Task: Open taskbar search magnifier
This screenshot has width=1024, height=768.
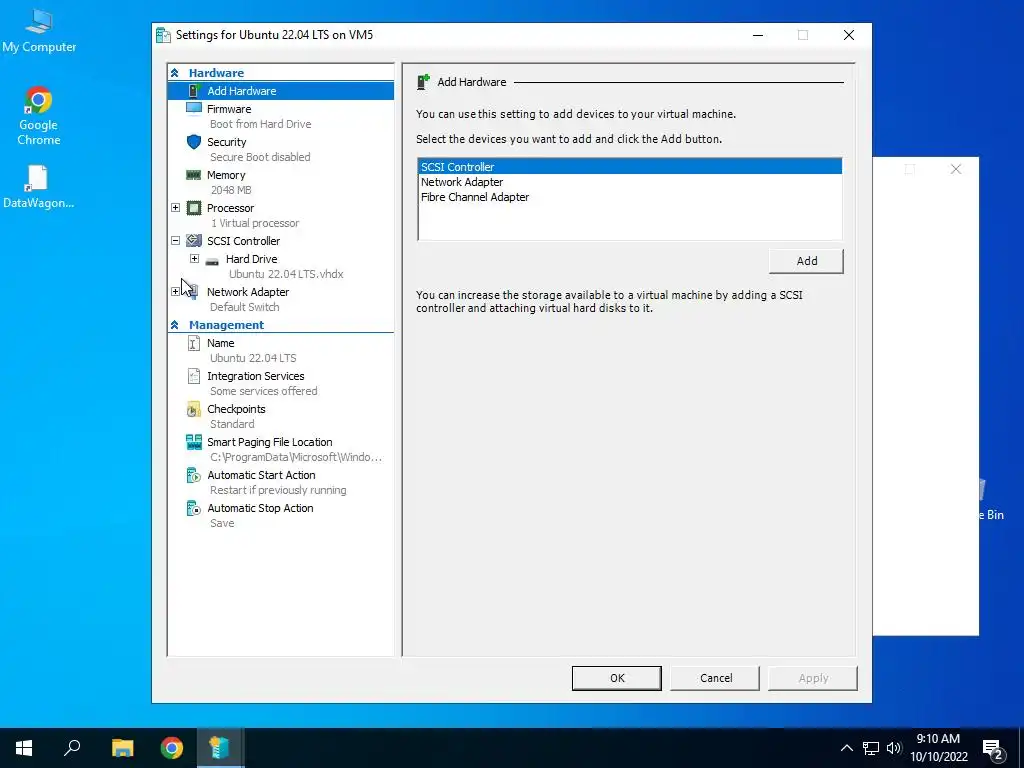Action: pyautogui.click(x=72, y=748)
